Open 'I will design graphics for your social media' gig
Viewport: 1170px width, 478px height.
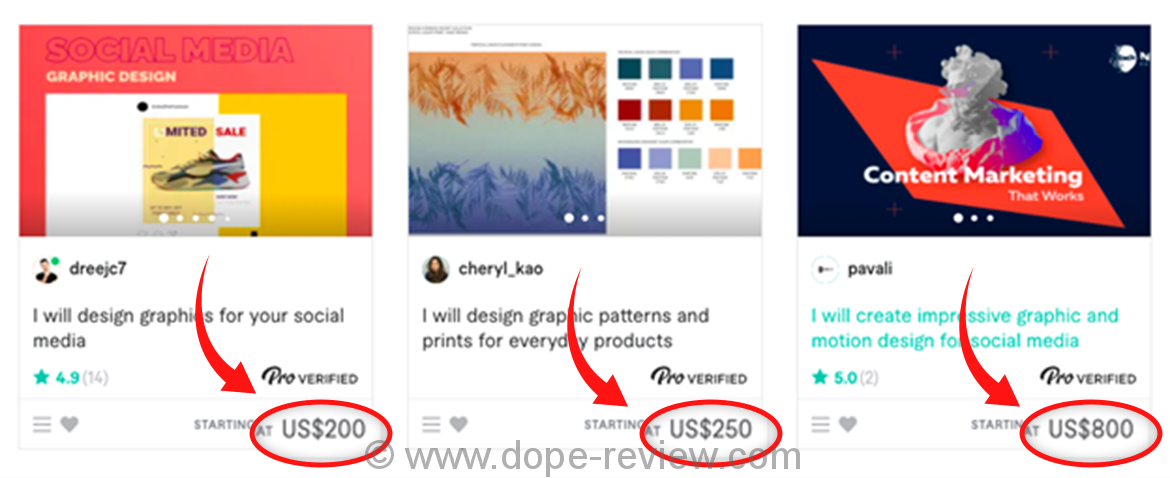tap(188, 328)
